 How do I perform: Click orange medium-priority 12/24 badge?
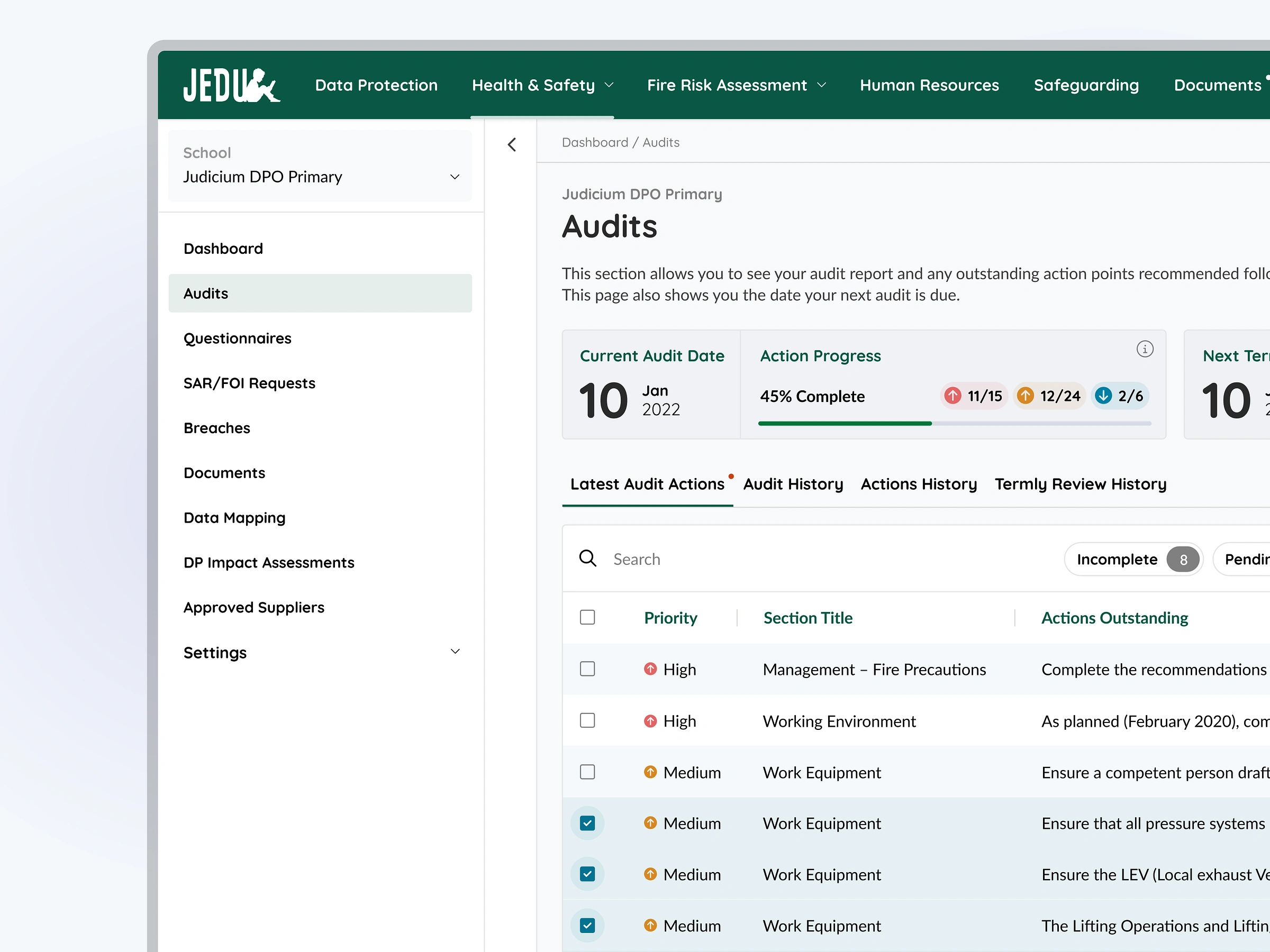point(1049,396)
